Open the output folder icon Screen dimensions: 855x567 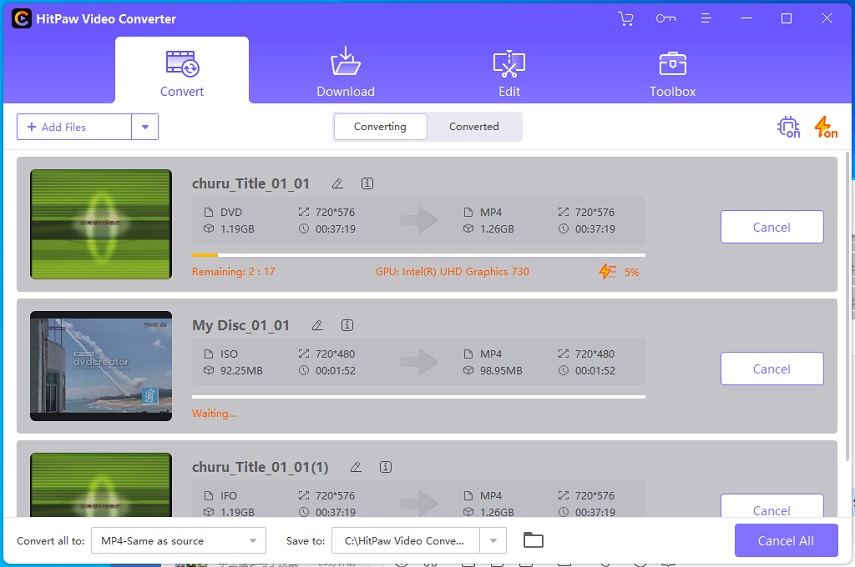(x=533, y=540)
